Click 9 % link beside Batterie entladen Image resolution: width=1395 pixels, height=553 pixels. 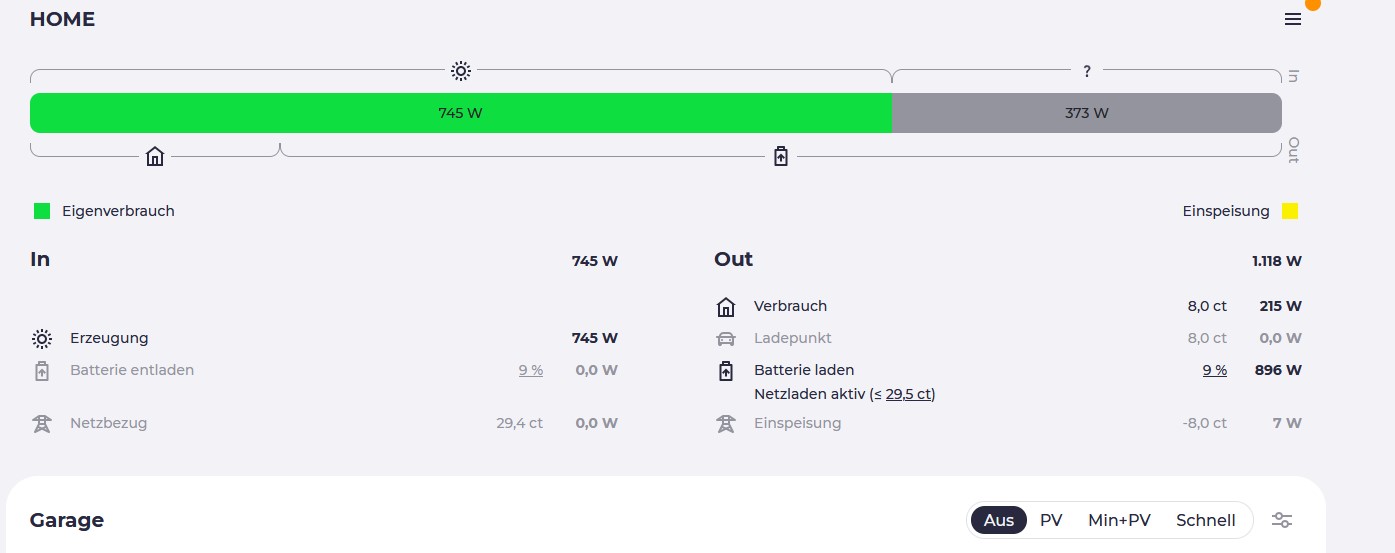(x=530, y=370)
